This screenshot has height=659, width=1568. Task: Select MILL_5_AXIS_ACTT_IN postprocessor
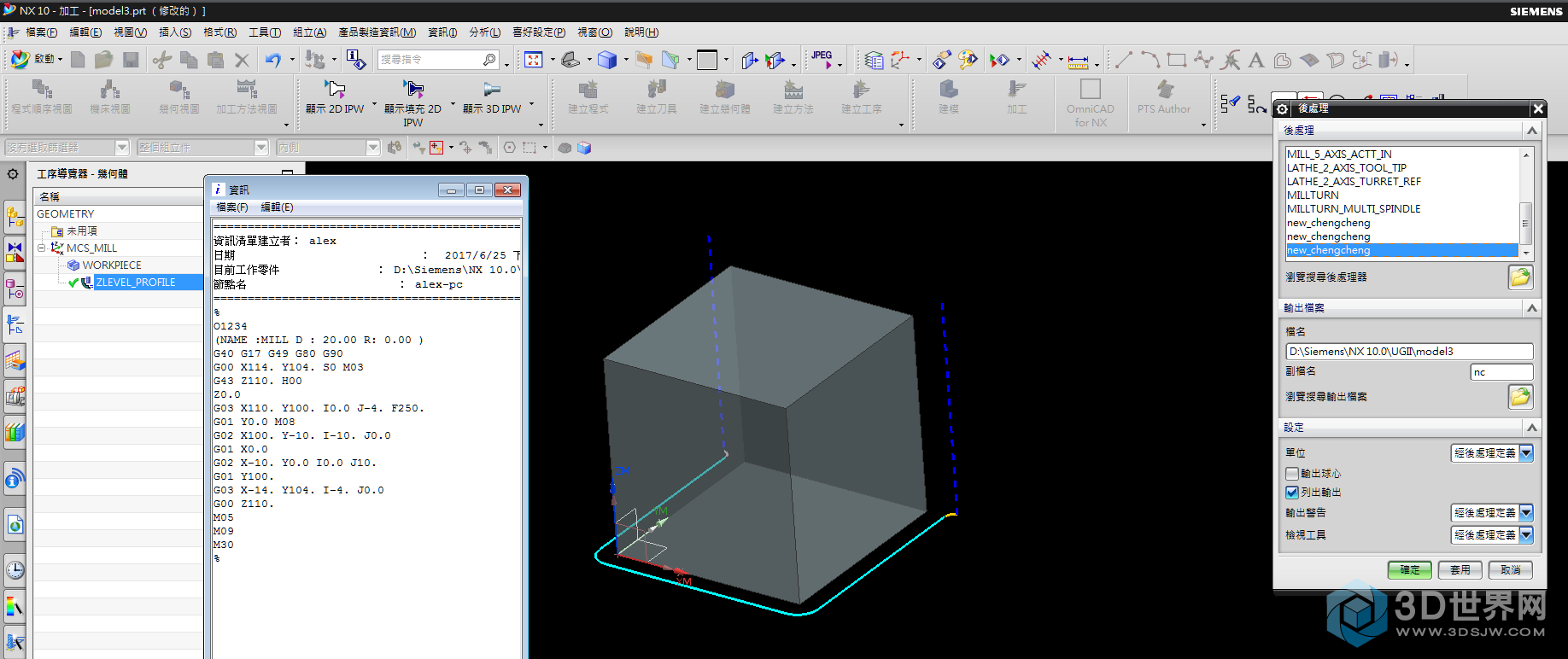(1339, 154)
